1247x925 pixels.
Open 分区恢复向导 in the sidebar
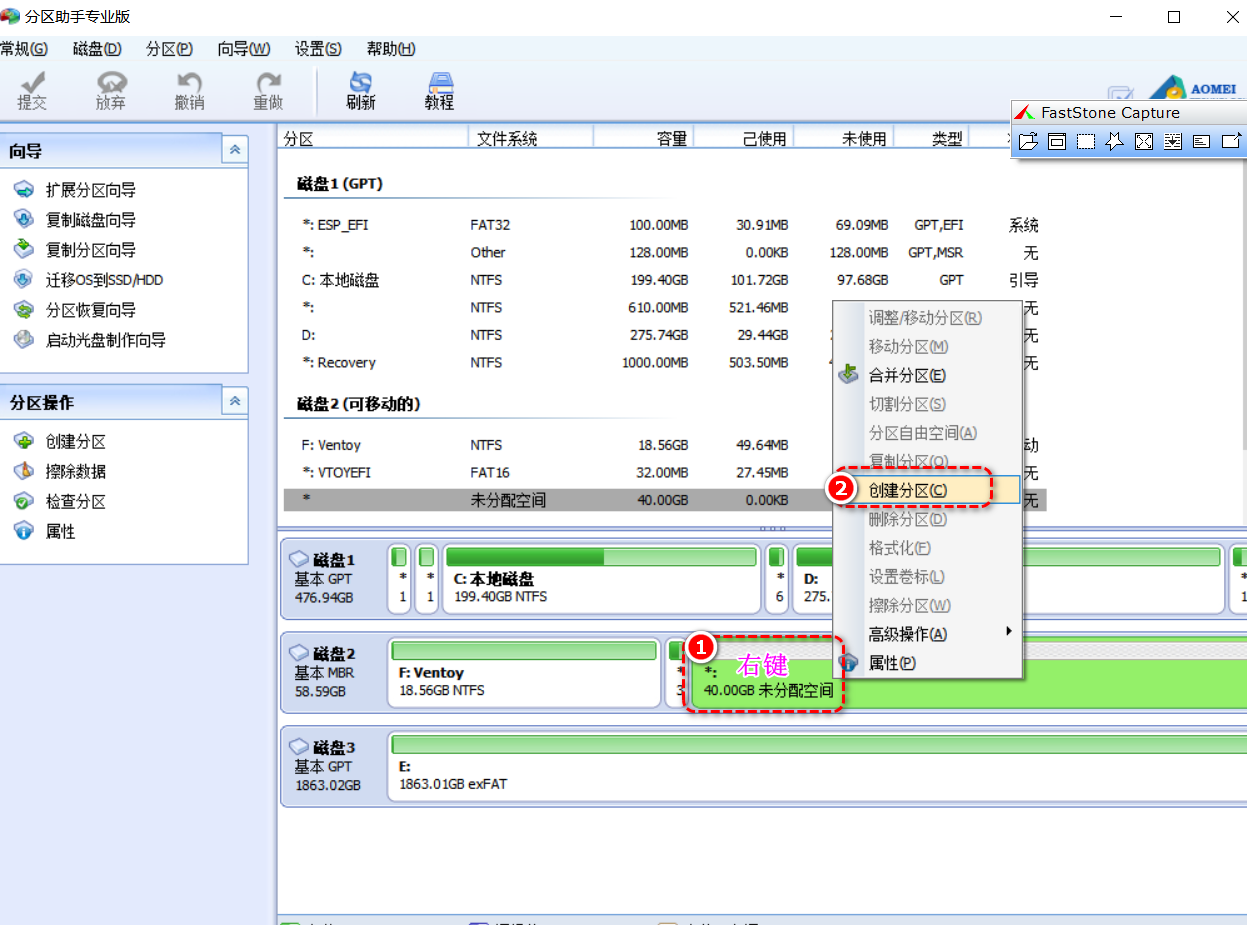point(75,310)
